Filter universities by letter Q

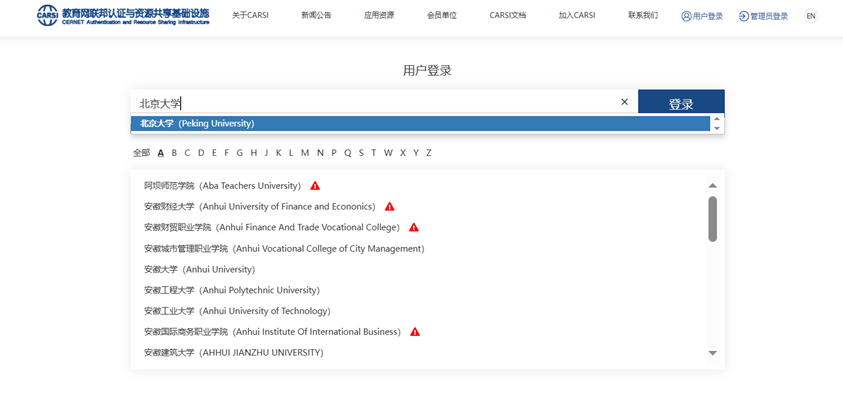pyautogui.click(x=348, y=153)
